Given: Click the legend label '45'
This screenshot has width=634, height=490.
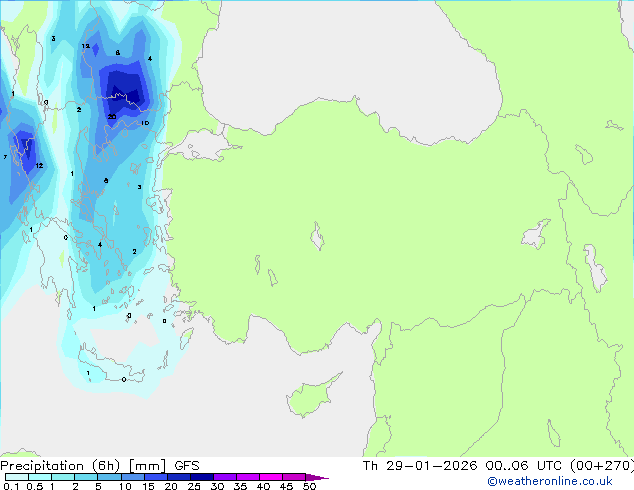Looking at the screenshot, I should 286,486.
